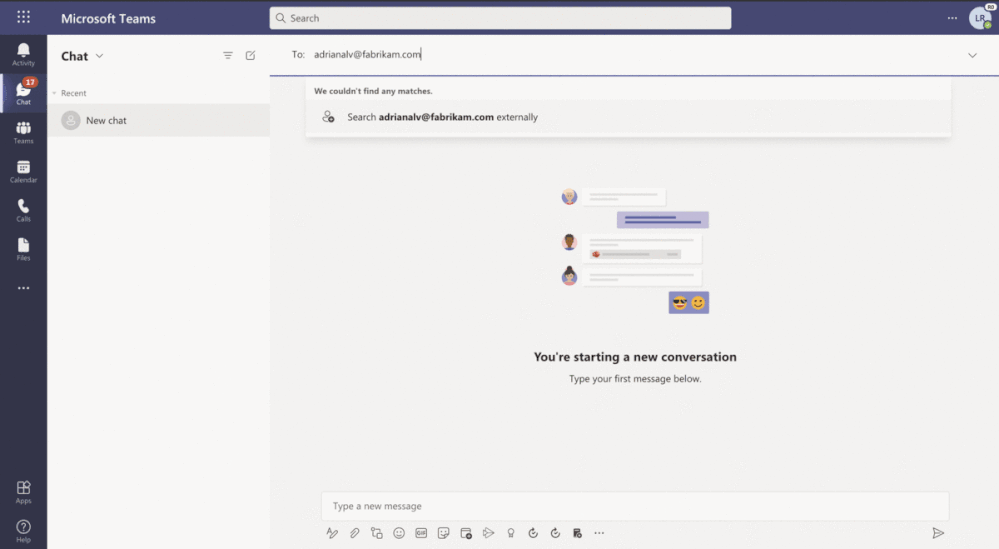Expand the To field chevron
The image size is (999, 549).
tap(972, 55)
